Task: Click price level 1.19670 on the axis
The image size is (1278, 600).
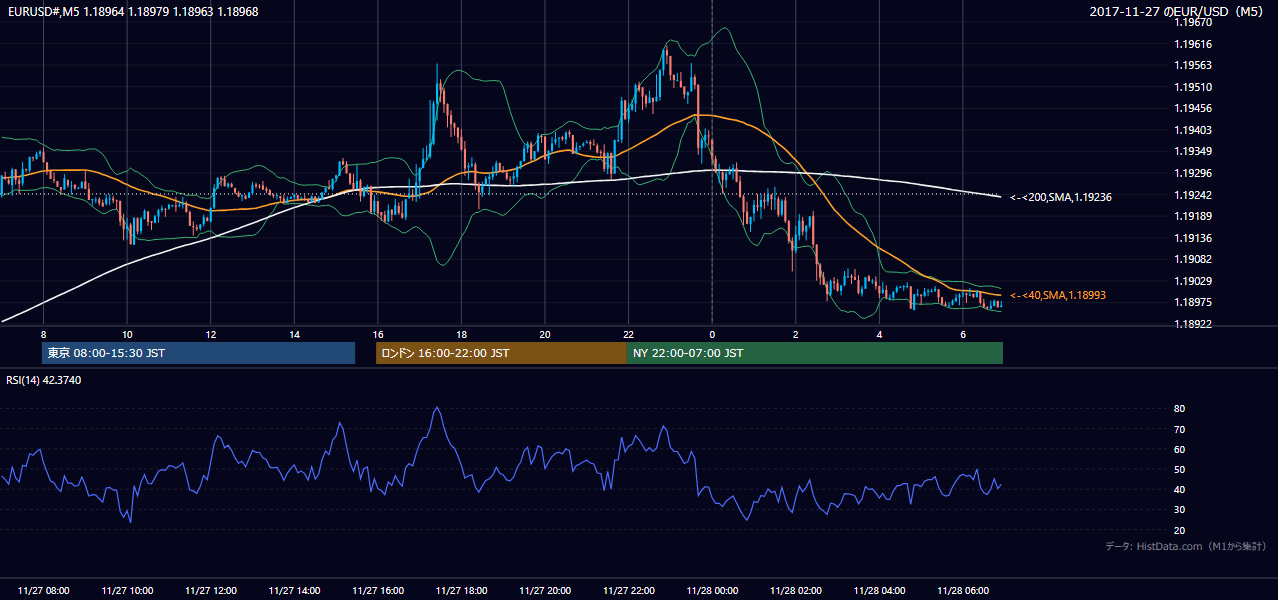Action: [1194, 22]
